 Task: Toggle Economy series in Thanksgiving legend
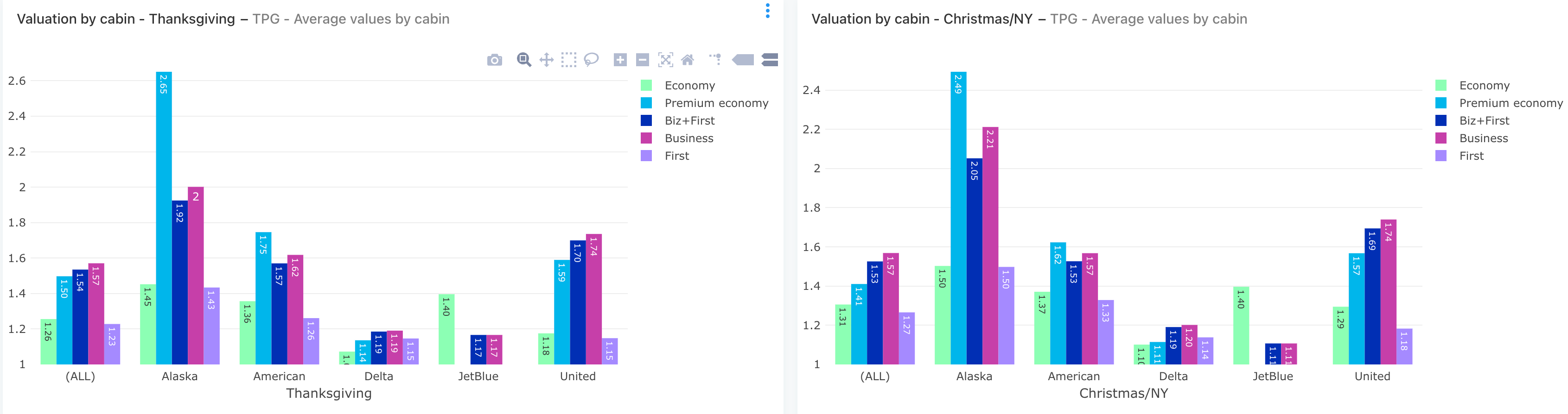coord(689,86)
